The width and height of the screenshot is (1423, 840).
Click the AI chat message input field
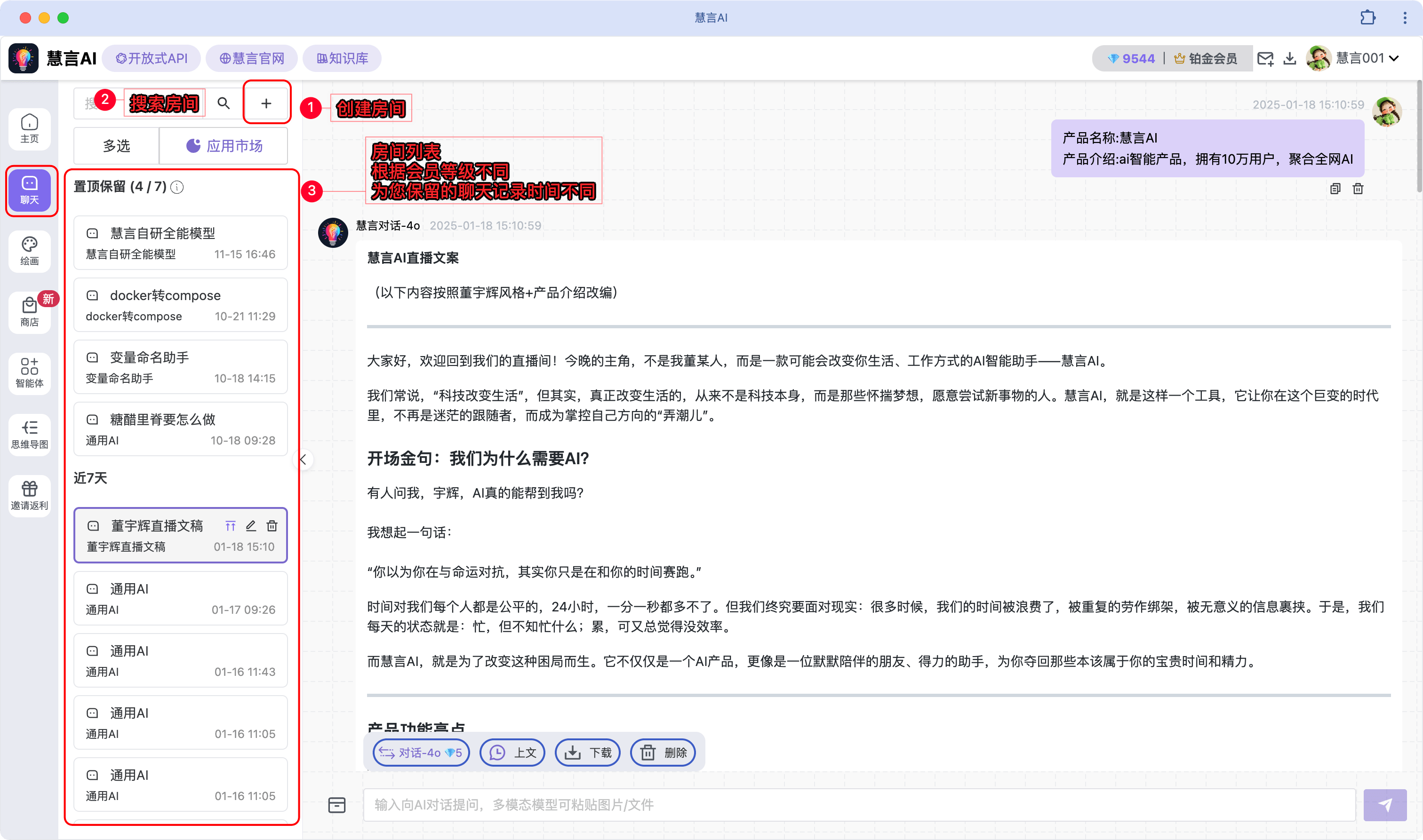point(859,805)
